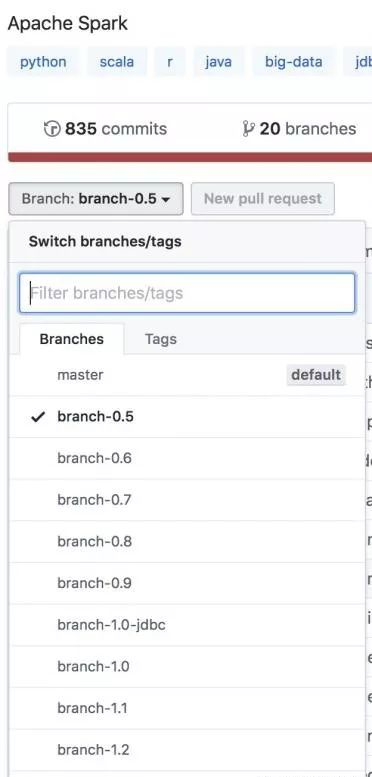Focus the Filter branches/tags input
372x777 pixels.
(x=187, y=293)
